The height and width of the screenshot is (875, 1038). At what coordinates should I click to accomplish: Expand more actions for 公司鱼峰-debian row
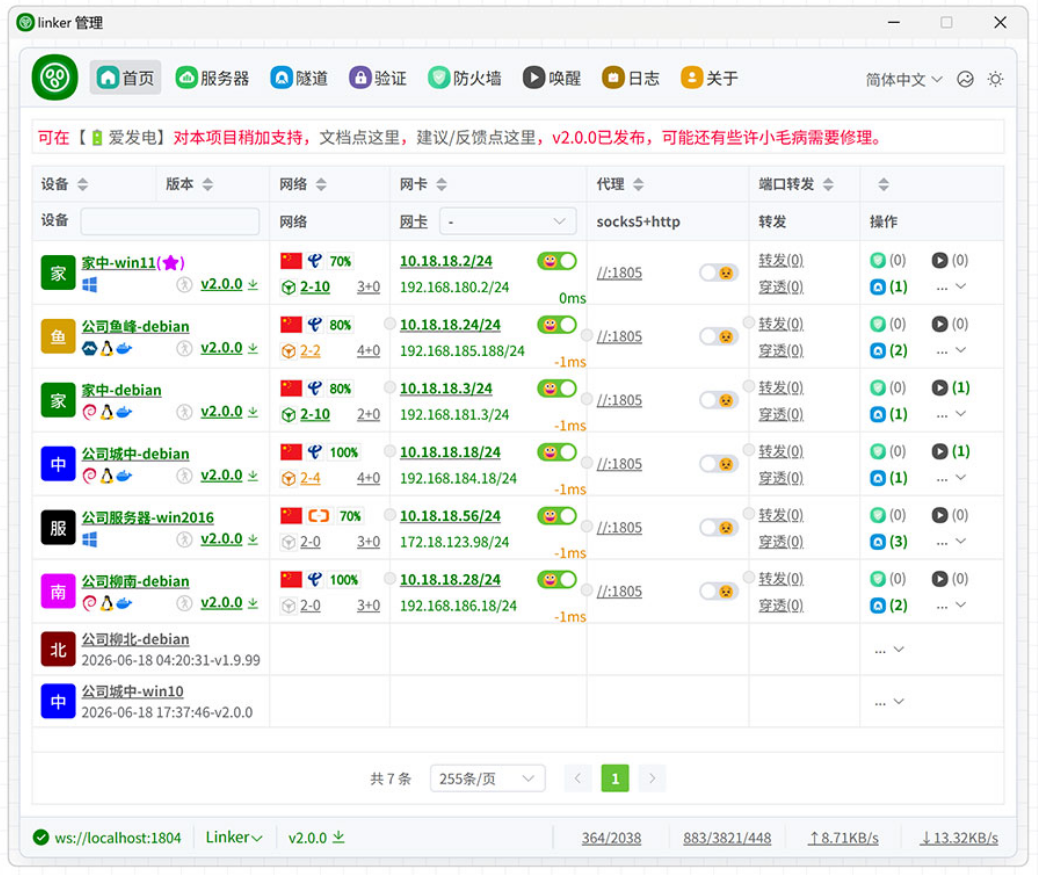pyautogui.click(x=951, y=351)
